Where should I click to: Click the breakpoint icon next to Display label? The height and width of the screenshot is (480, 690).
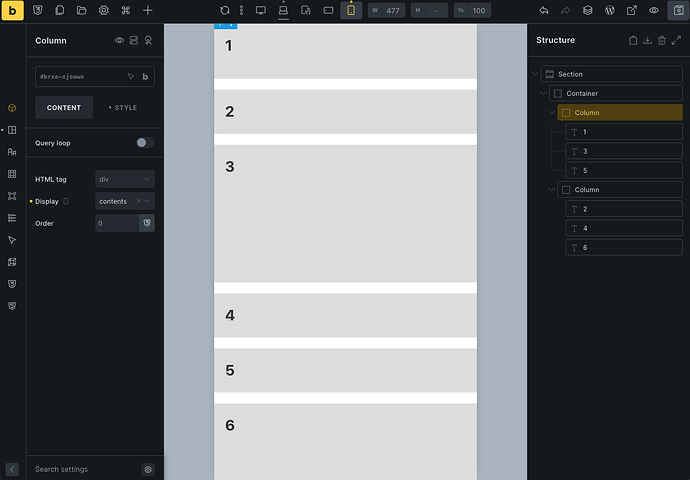[x=66, y=201]
